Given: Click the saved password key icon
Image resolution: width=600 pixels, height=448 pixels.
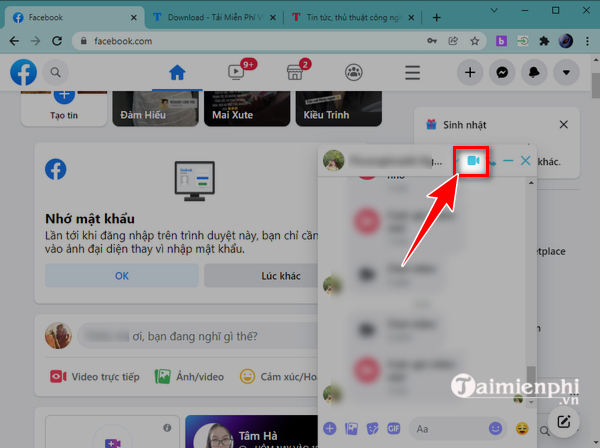Looking at the screenshot, I should [x=432, y=41].
